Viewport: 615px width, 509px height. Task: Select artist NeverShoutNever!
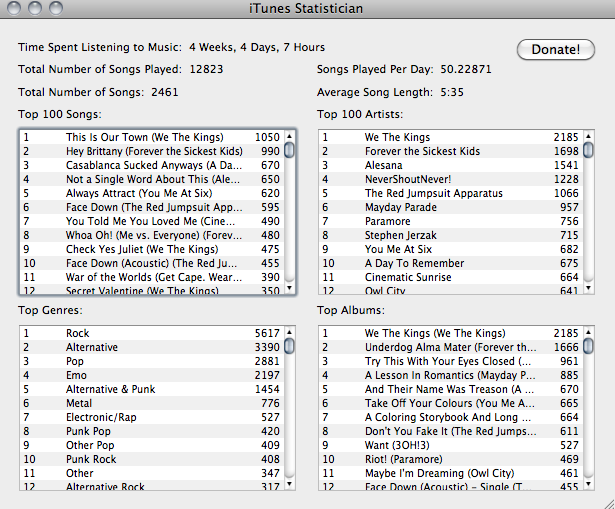[x=451, y=179]
